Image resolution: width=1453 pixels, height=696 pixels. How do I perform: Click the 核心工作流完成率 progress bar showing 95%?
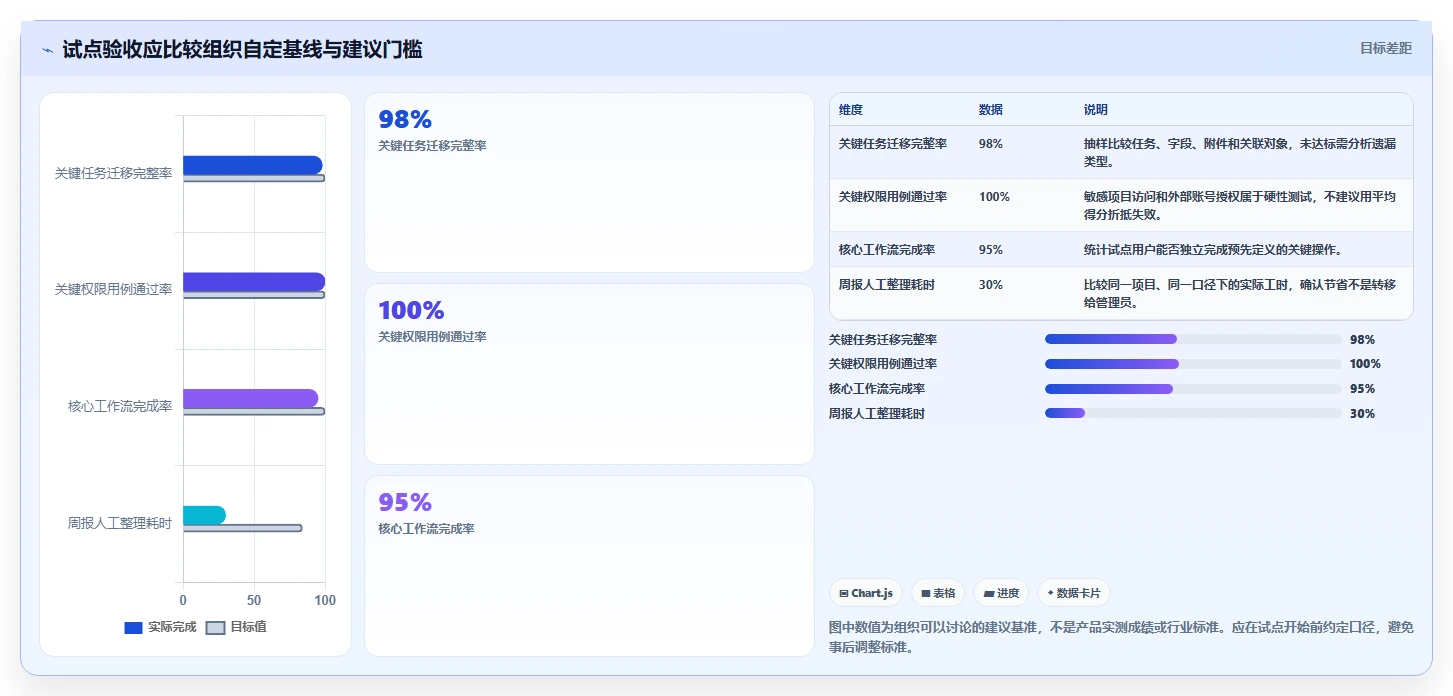click(1193, 389)
